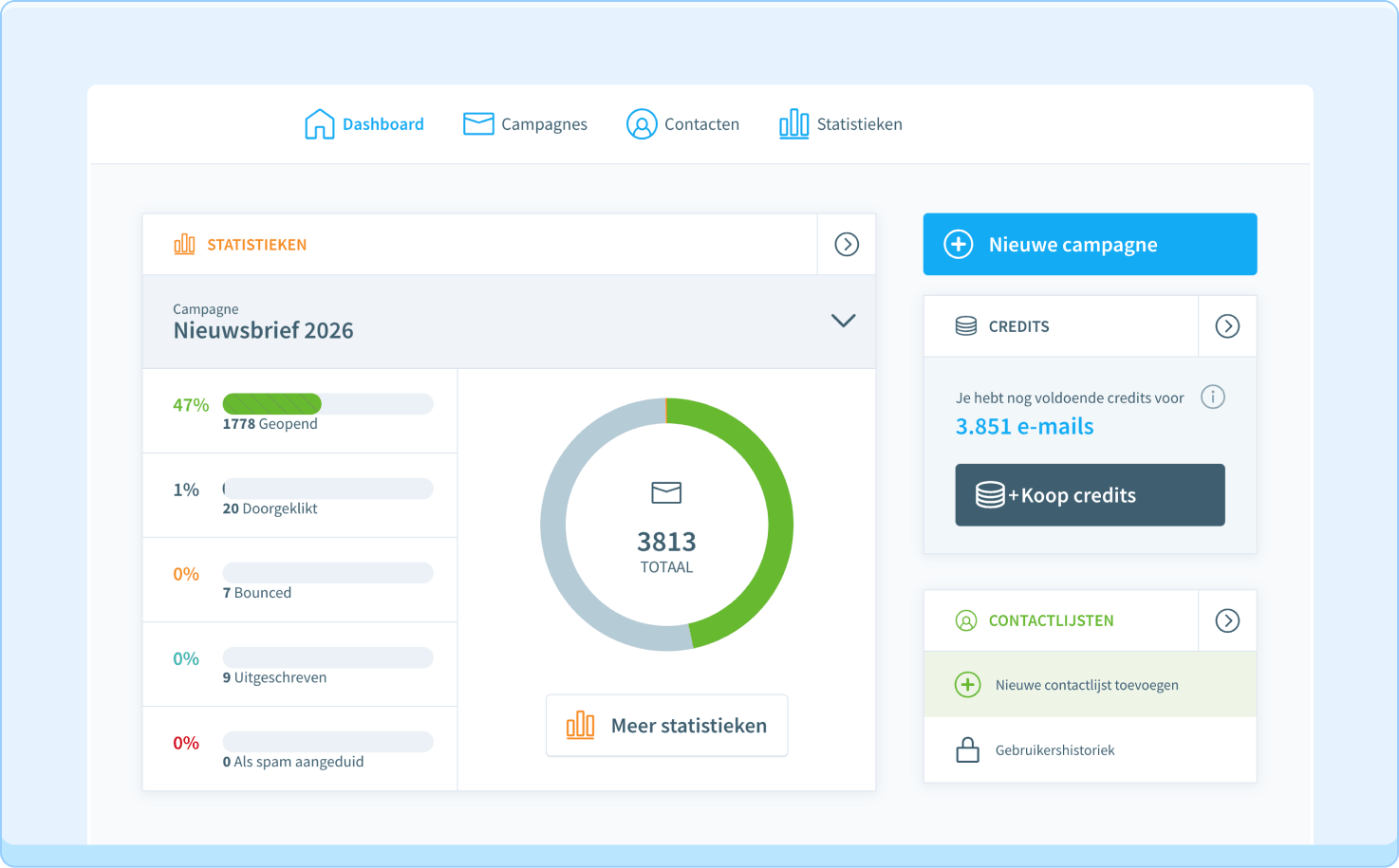
Task: Create a campaign with Nieuwe campagne button
Action: [1090, 245]
